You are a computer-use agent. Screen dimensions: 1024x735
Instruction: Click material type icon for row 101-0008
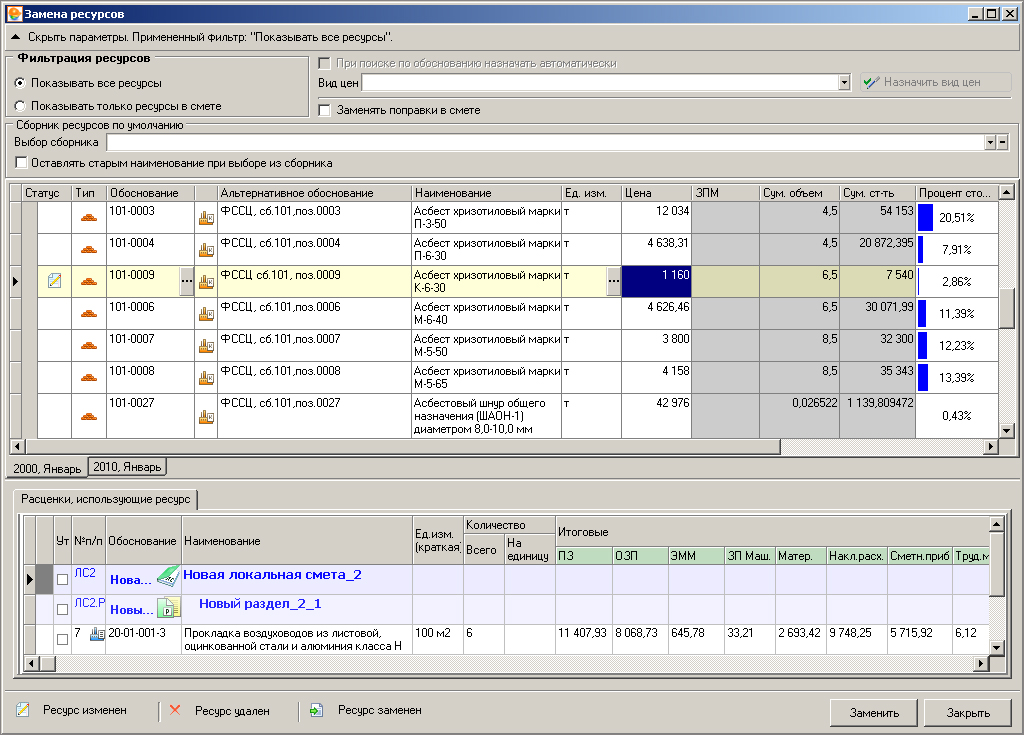(89, 378)
